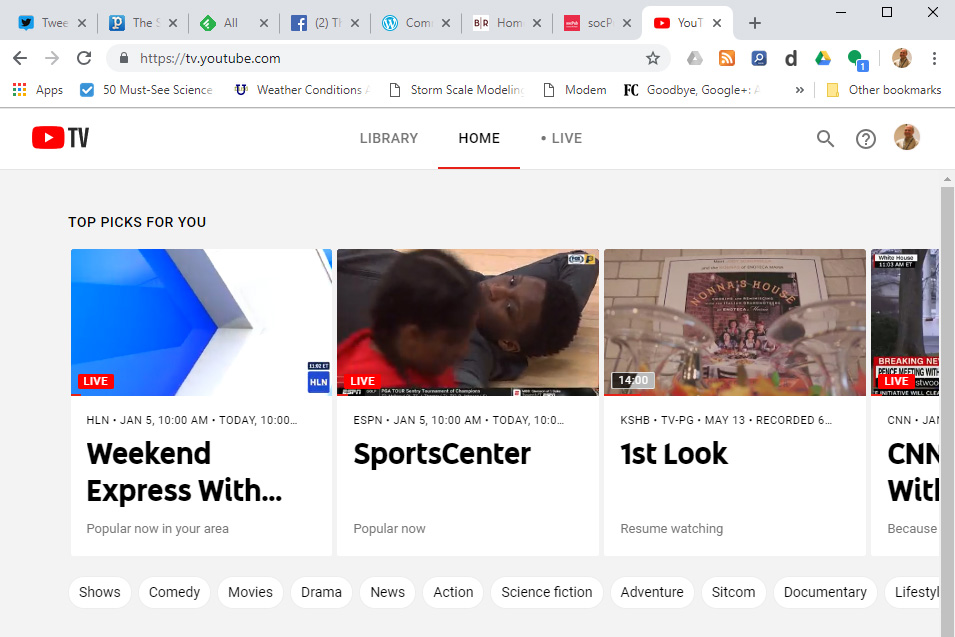Open the help question mark icon
The width and height of the screenshot is (955, 637).
pos(866,139)
